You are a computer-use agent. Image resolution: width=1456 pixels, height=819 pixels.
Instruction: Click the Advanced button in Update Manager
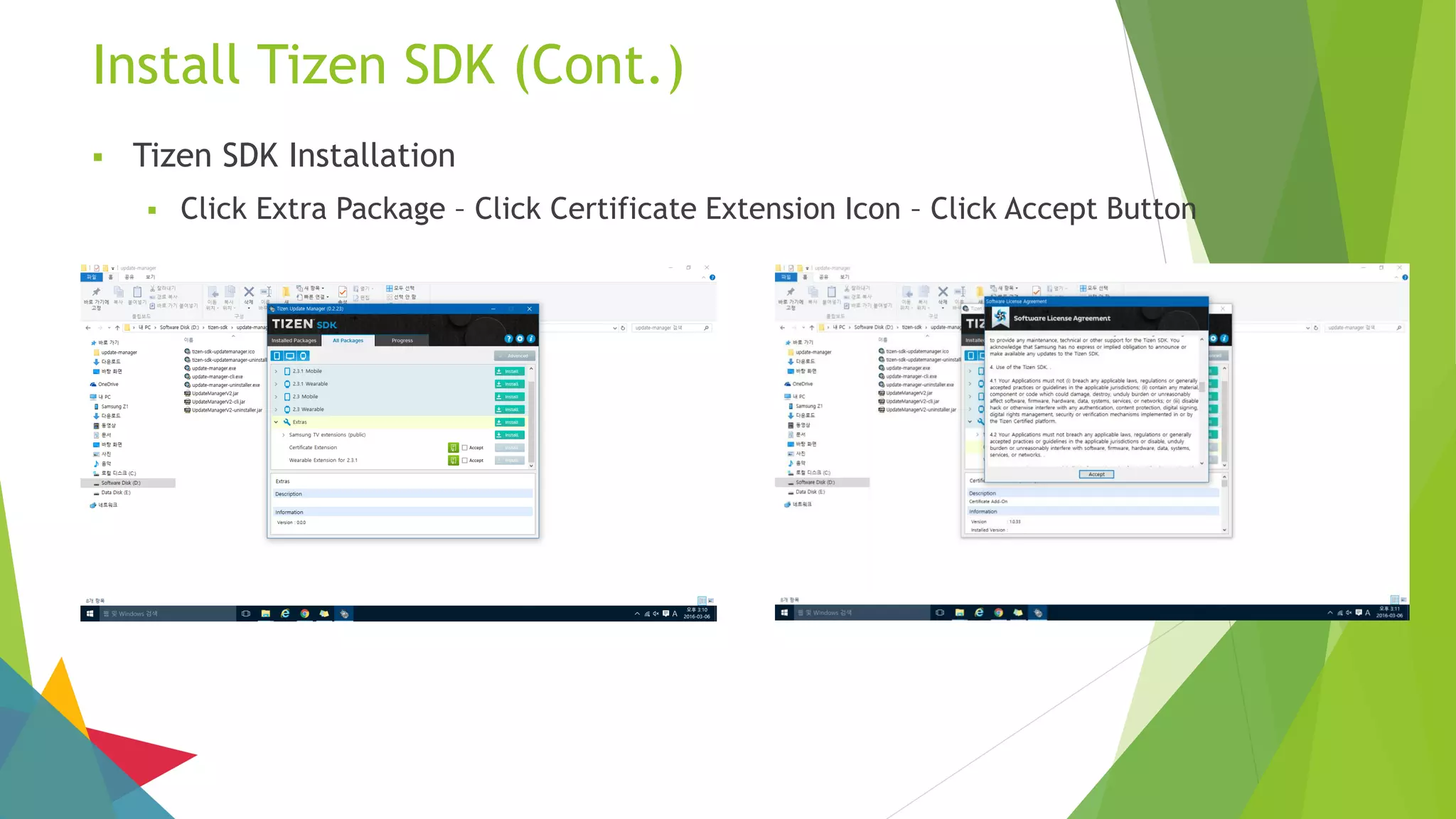tap(515, 355)
